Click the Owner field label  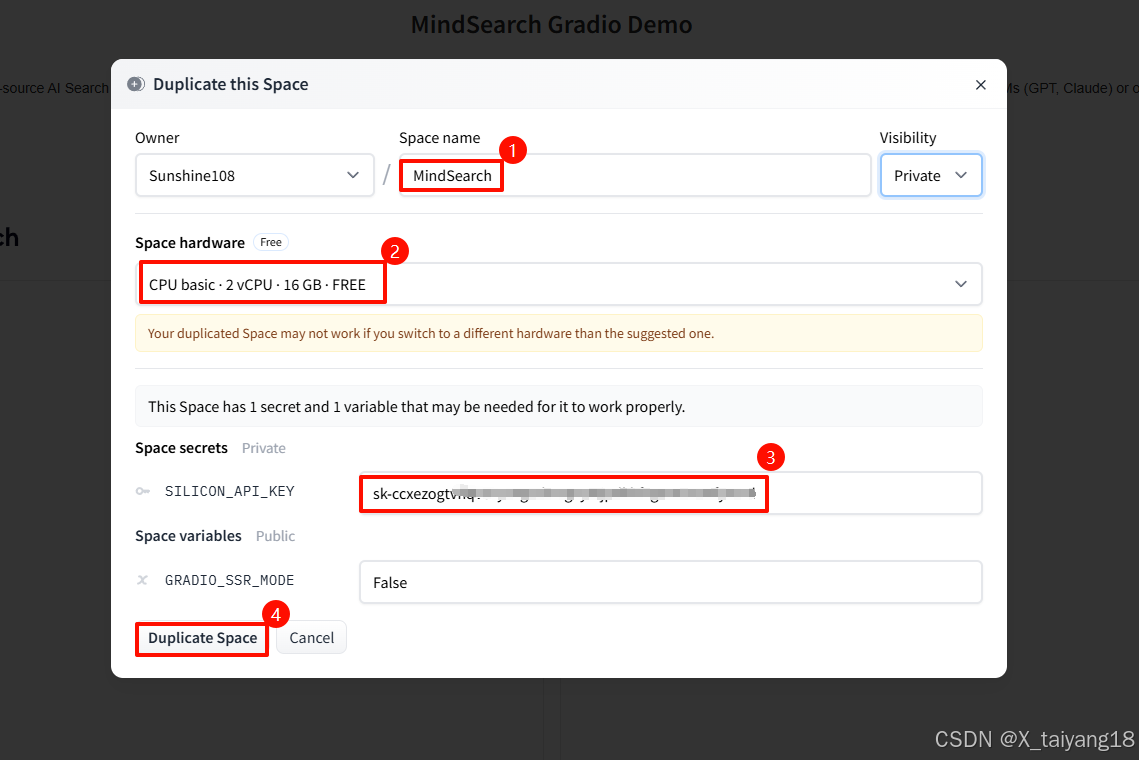(x=157, y=138)
